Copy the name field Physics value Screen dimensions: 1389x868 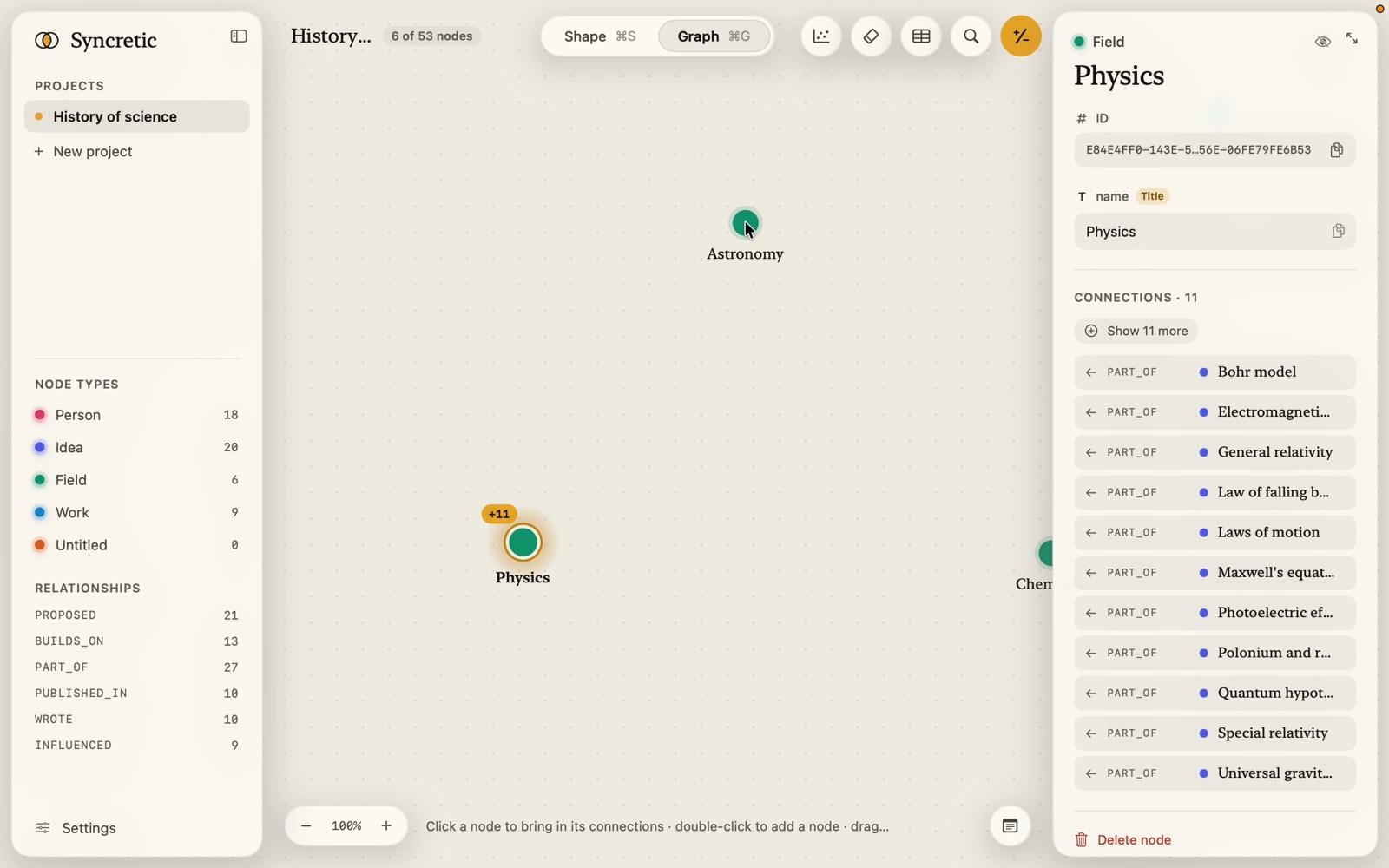tap(1338, 232)
